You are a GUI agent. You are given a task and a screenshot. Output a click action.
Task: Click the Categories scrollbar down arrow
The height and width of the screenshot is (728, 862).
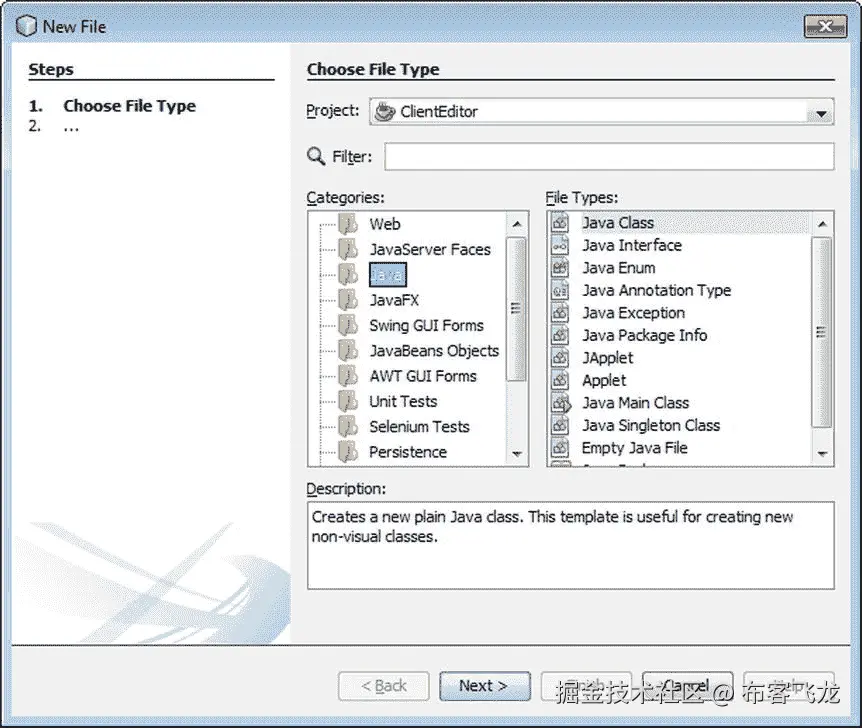pos(518,453)
